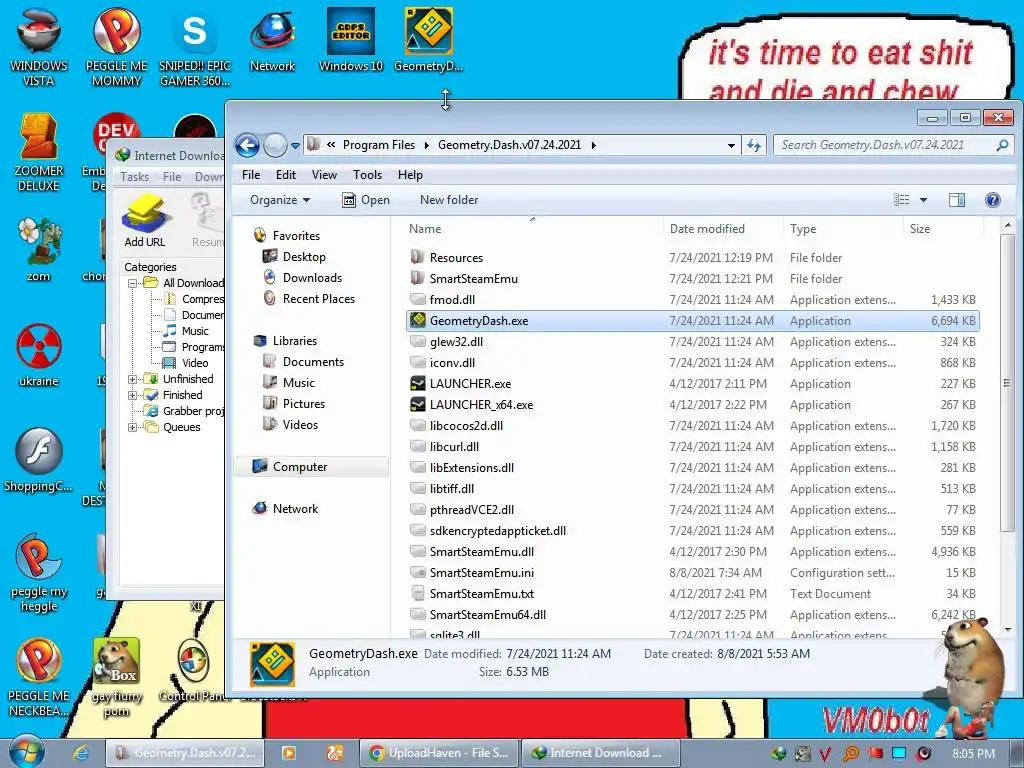Open the Explorer Edit menu
This screenshot has width=1024, height=768.
click(285, 175)
